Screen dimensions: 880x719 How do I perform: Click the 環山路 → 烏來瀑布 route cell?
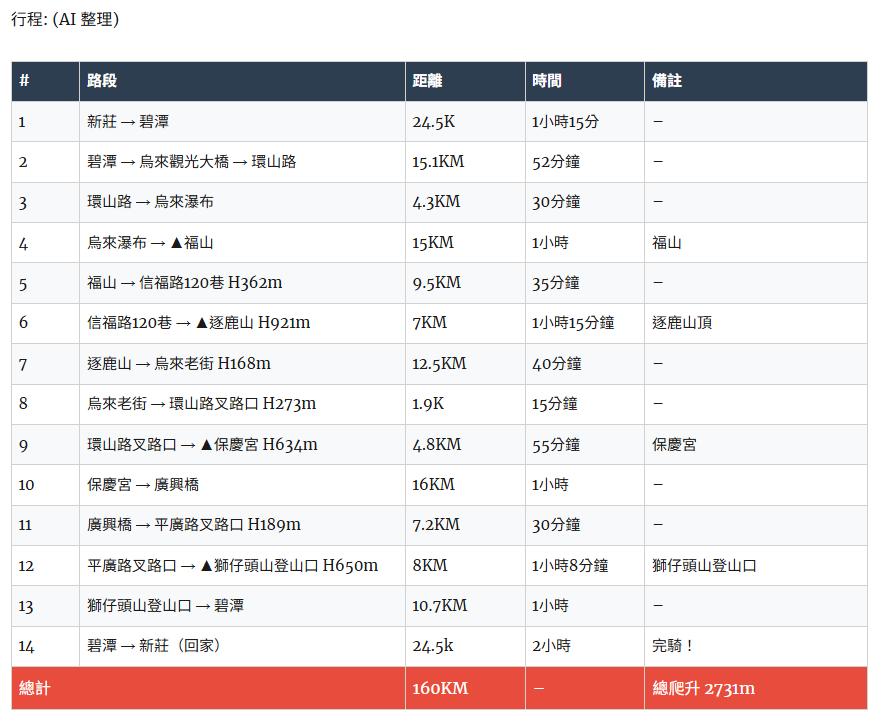150,202
